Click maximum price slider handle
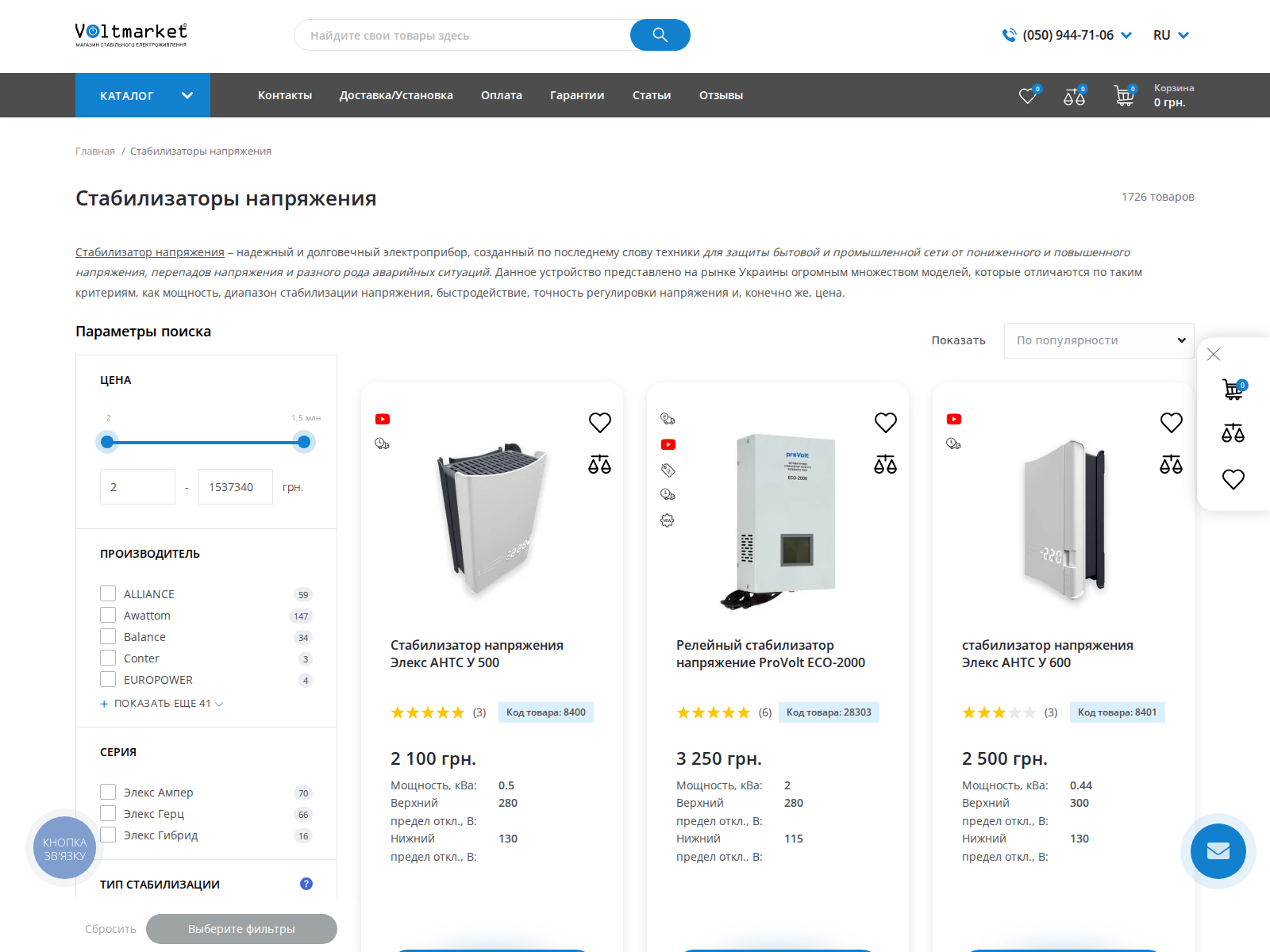 (303, 442)
